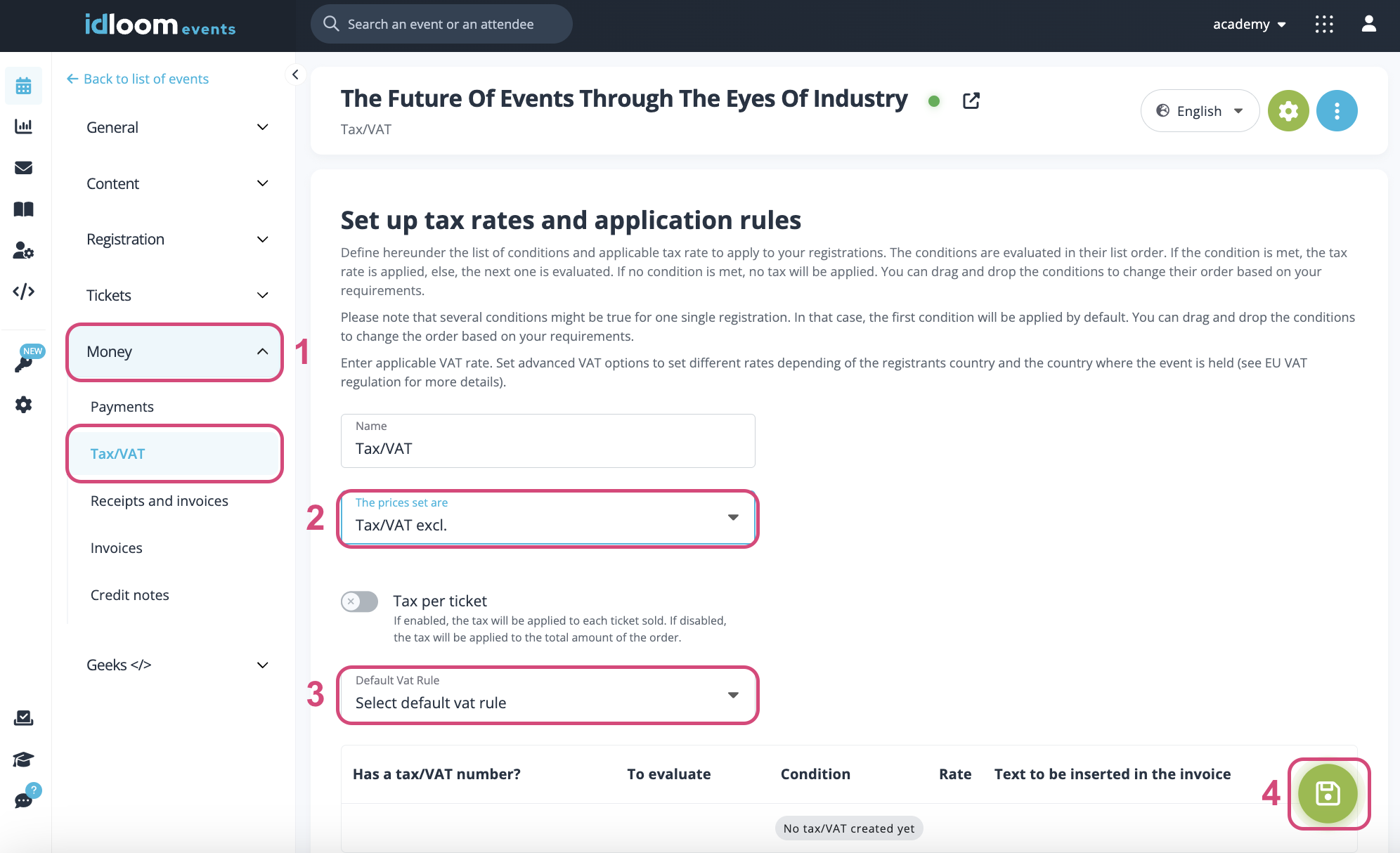This screenshot has height=853, width=1400.
Task: Navigate to Receipts and invoices submenu
Action: (x=159, y=500)
